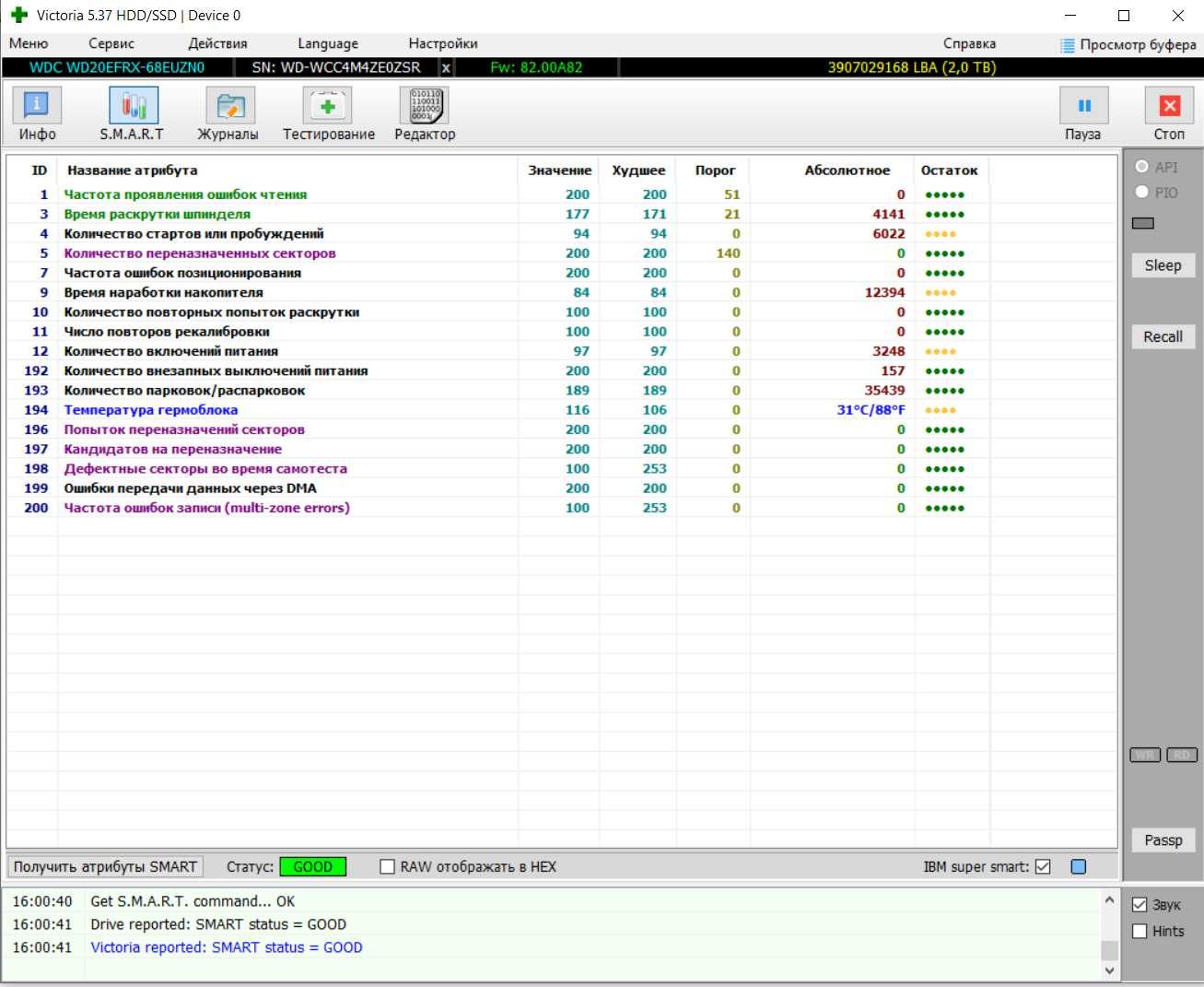
Task: Click the WR indicator in the side panel
Action: 1145,755
